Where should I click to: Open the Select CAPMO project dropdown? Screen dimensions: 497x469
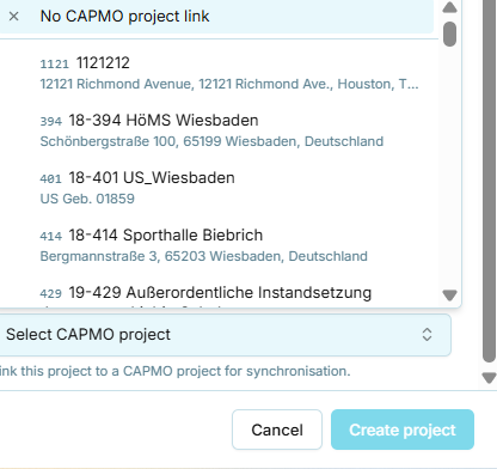click(x=225, y=335)
